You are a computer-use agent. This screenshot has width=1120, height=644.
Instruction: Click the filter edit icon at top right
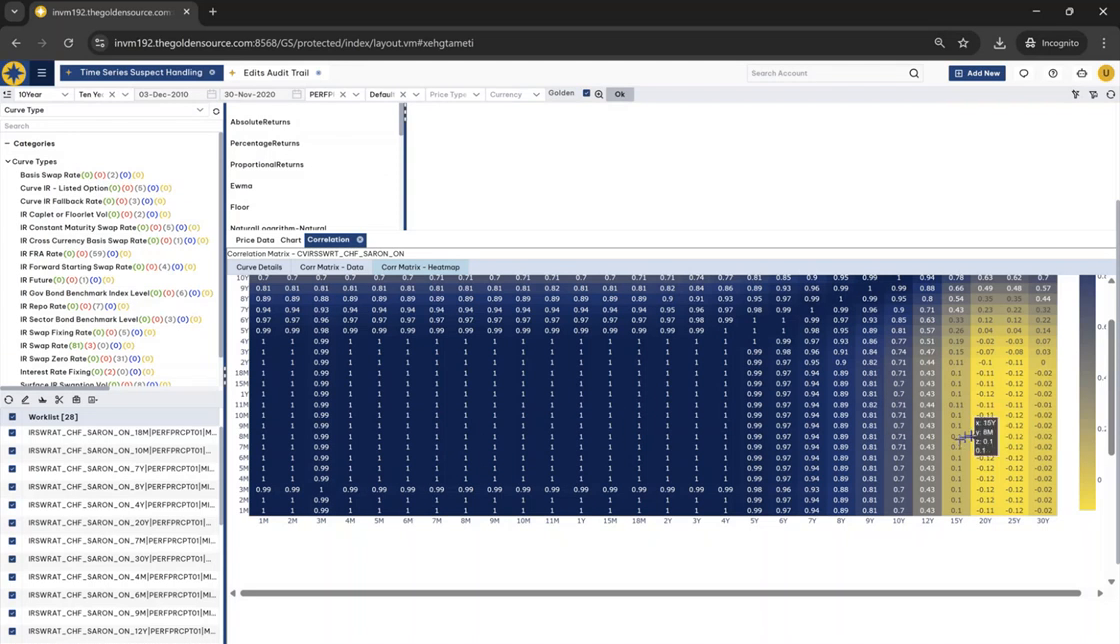(x=1093, y=94)
